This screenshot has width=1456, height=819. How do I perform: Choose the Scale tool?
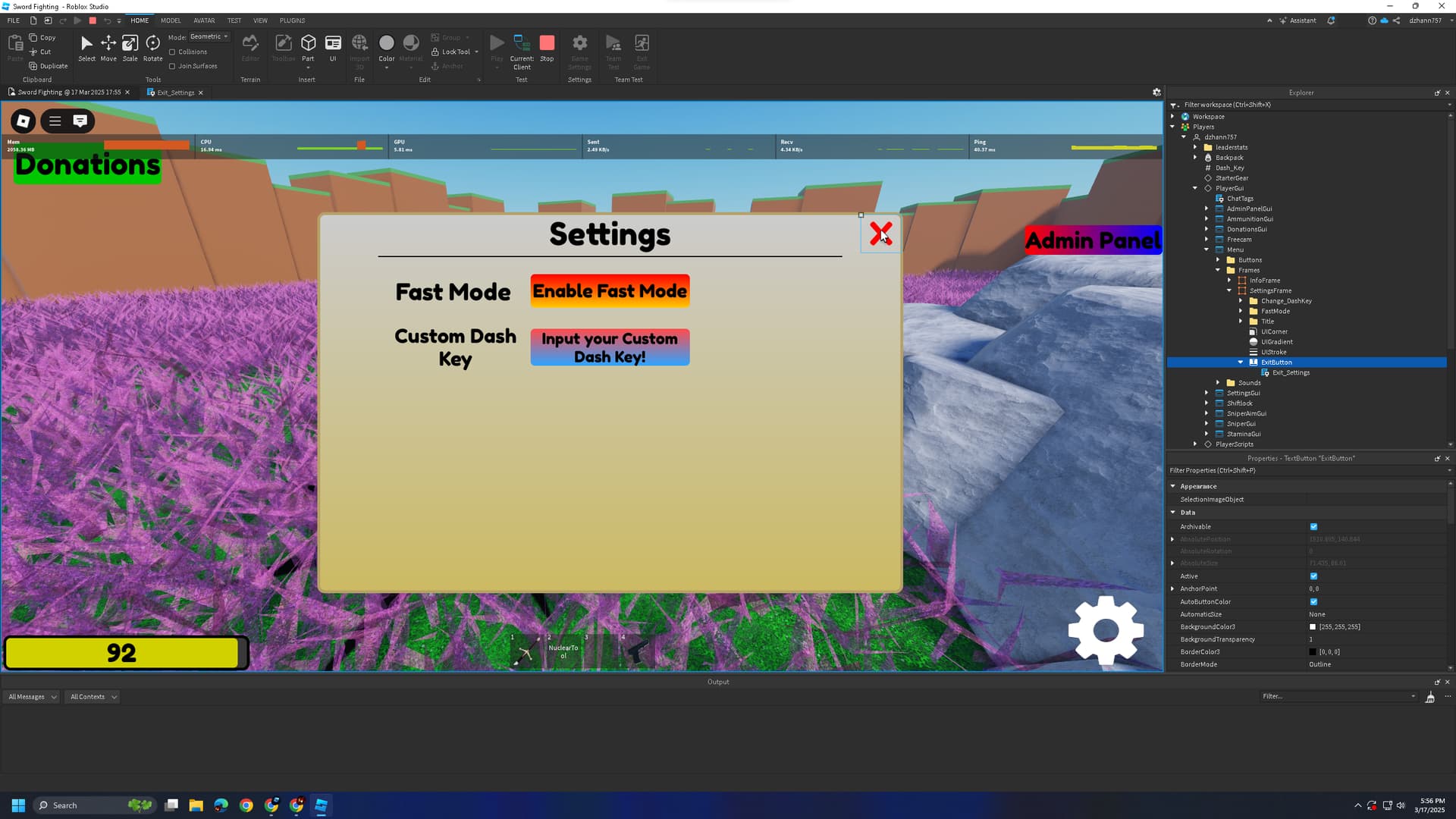pos(130,48)
